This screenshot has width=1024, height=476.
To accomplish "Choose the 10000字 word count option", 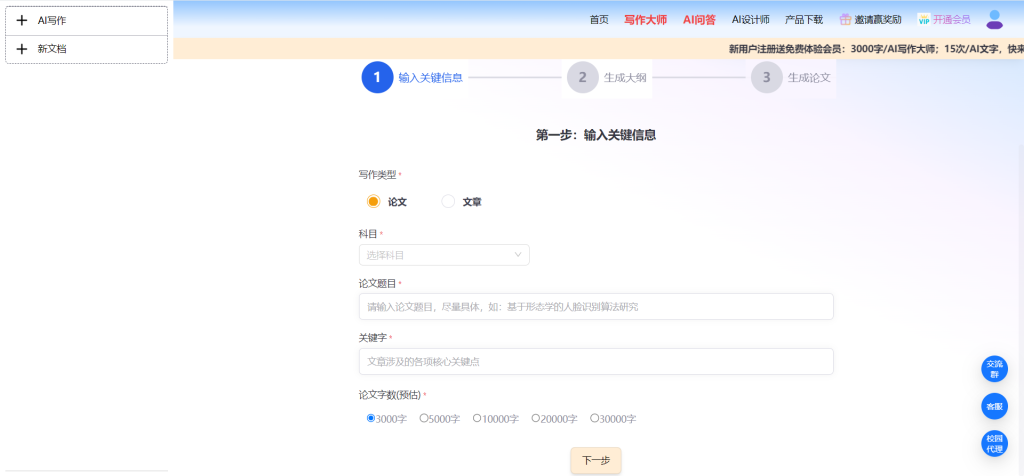I will [x=477, y=418].
